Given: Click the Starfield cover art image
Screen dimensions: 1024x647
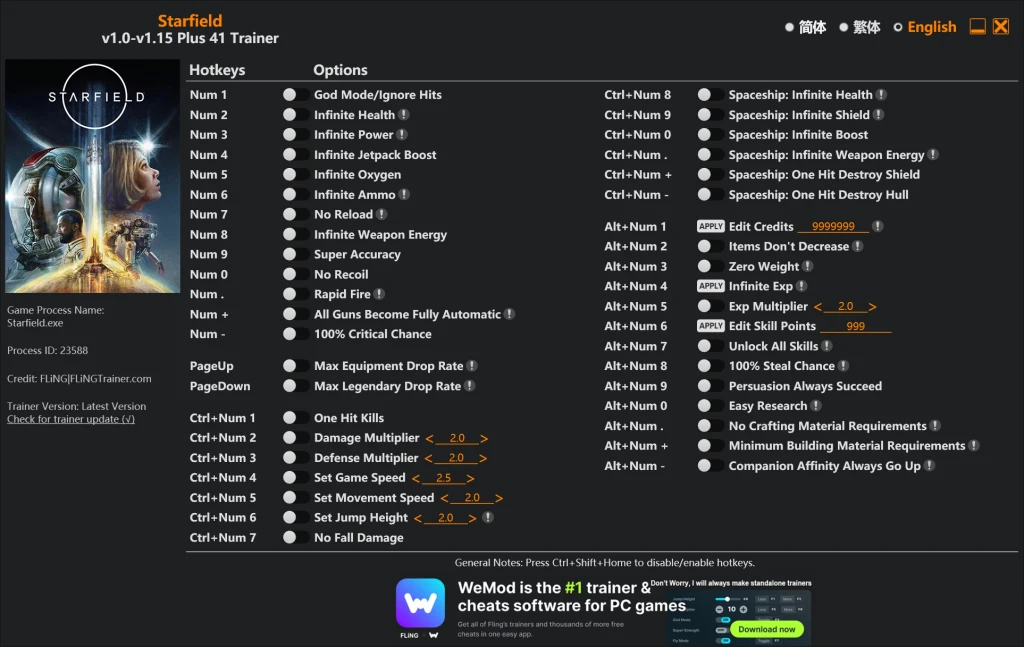Looking at the screenshot, I should pos(92,175).
